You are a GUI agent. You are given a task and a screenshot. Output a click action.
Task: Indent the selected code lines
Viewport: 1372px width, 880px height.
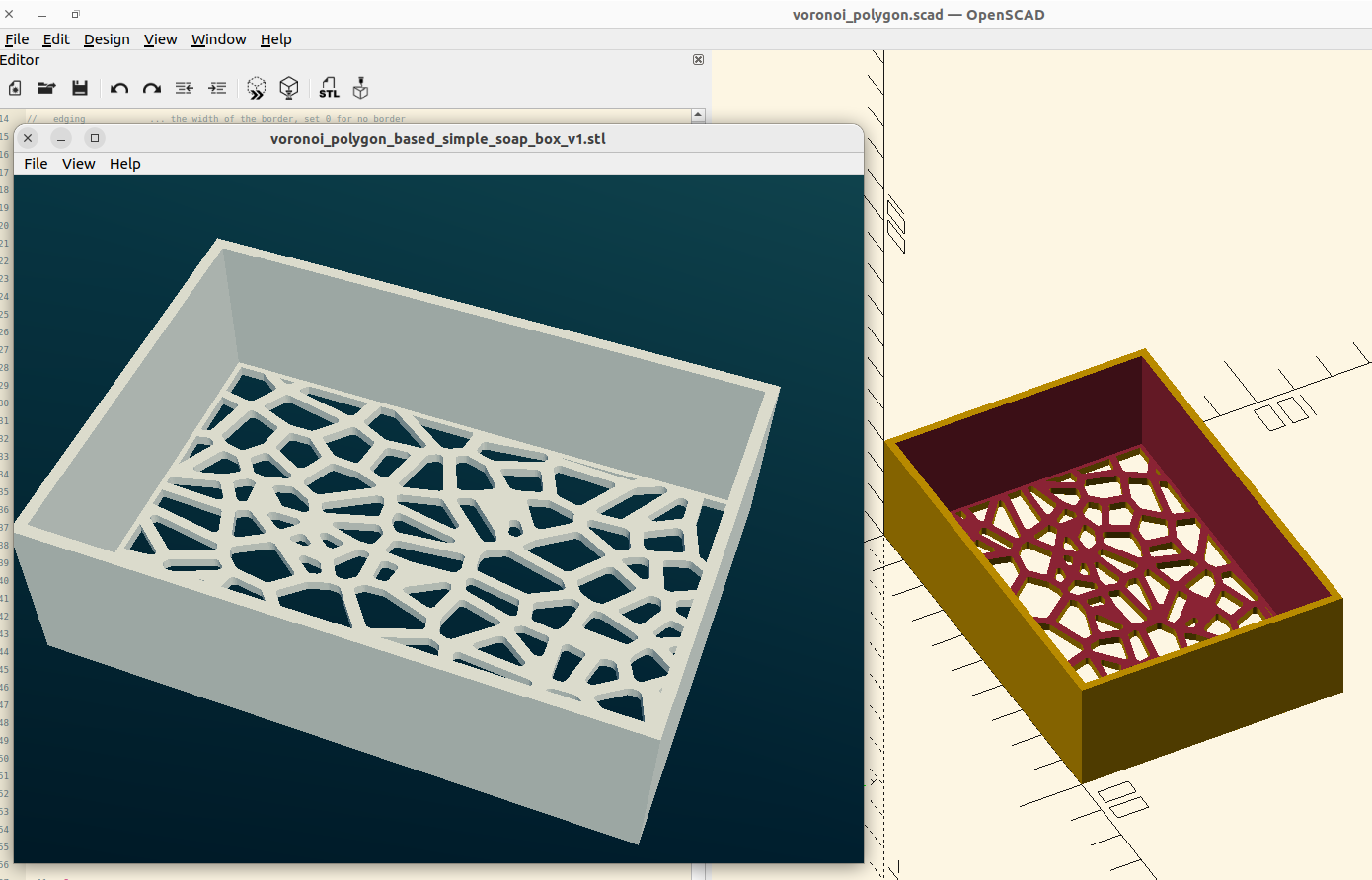[x=217, y=88]
